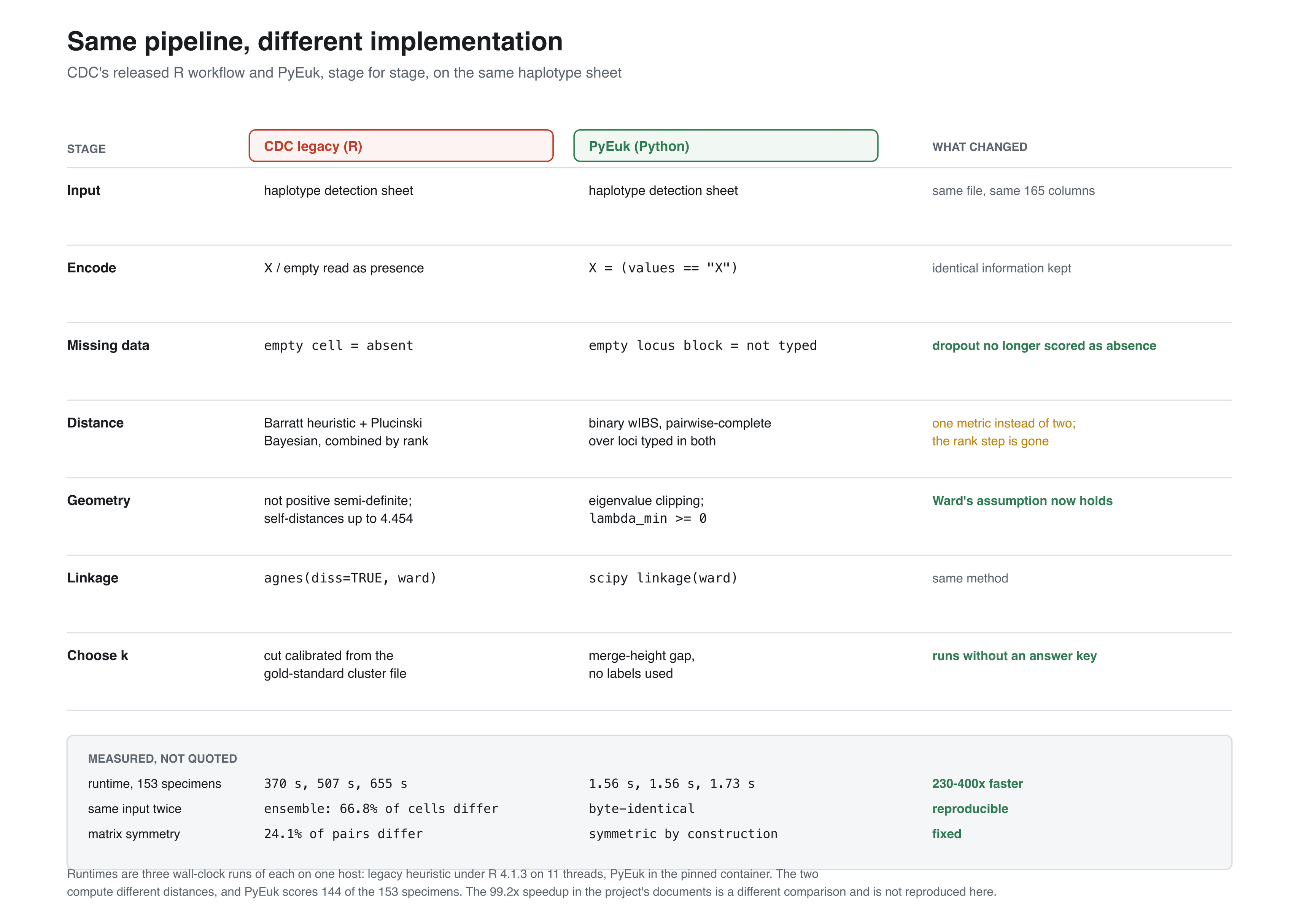Click the Distance row label
The width and height of the screenshot is (1299, 924).
(95, 422)
